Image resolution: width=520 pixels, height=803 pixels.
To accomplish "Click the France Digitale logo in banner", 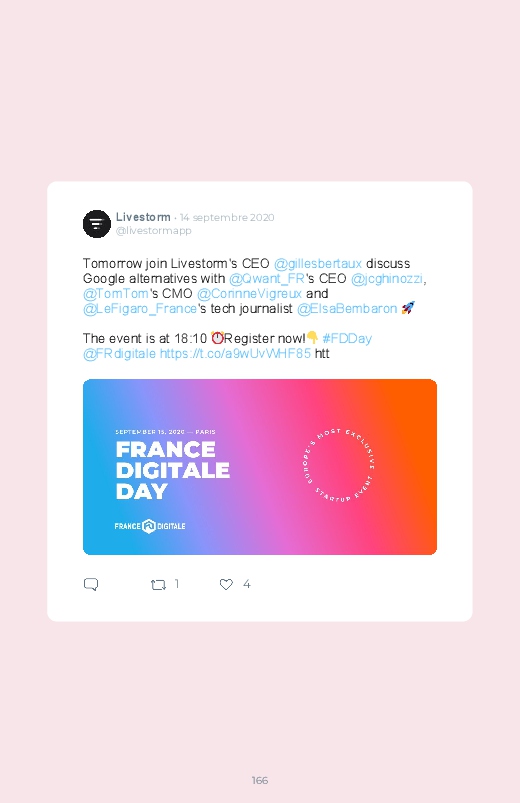I will tap(150, 526).
